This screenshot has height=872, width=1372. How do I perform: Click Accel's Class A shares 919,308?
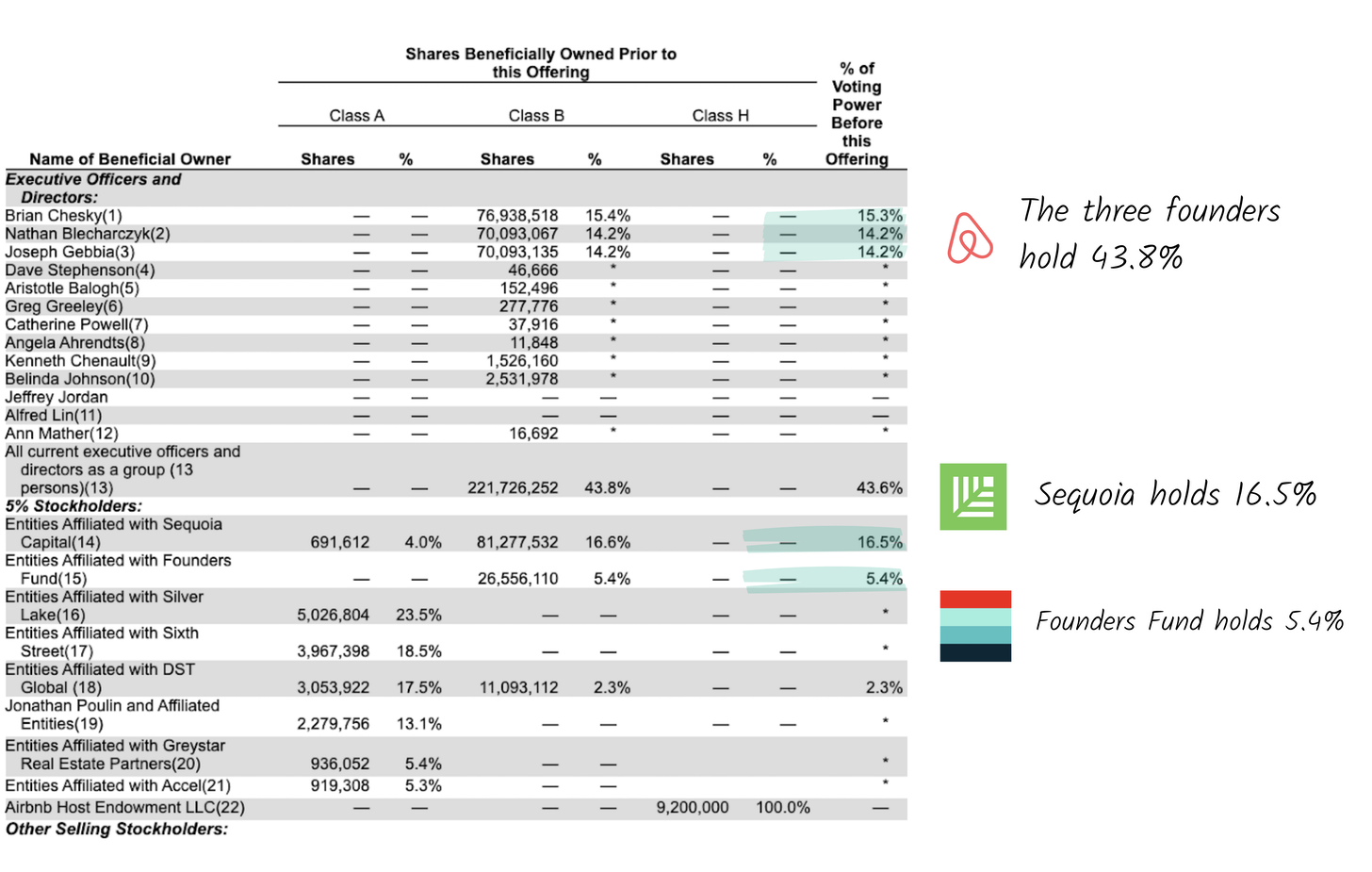coord(340,786)
